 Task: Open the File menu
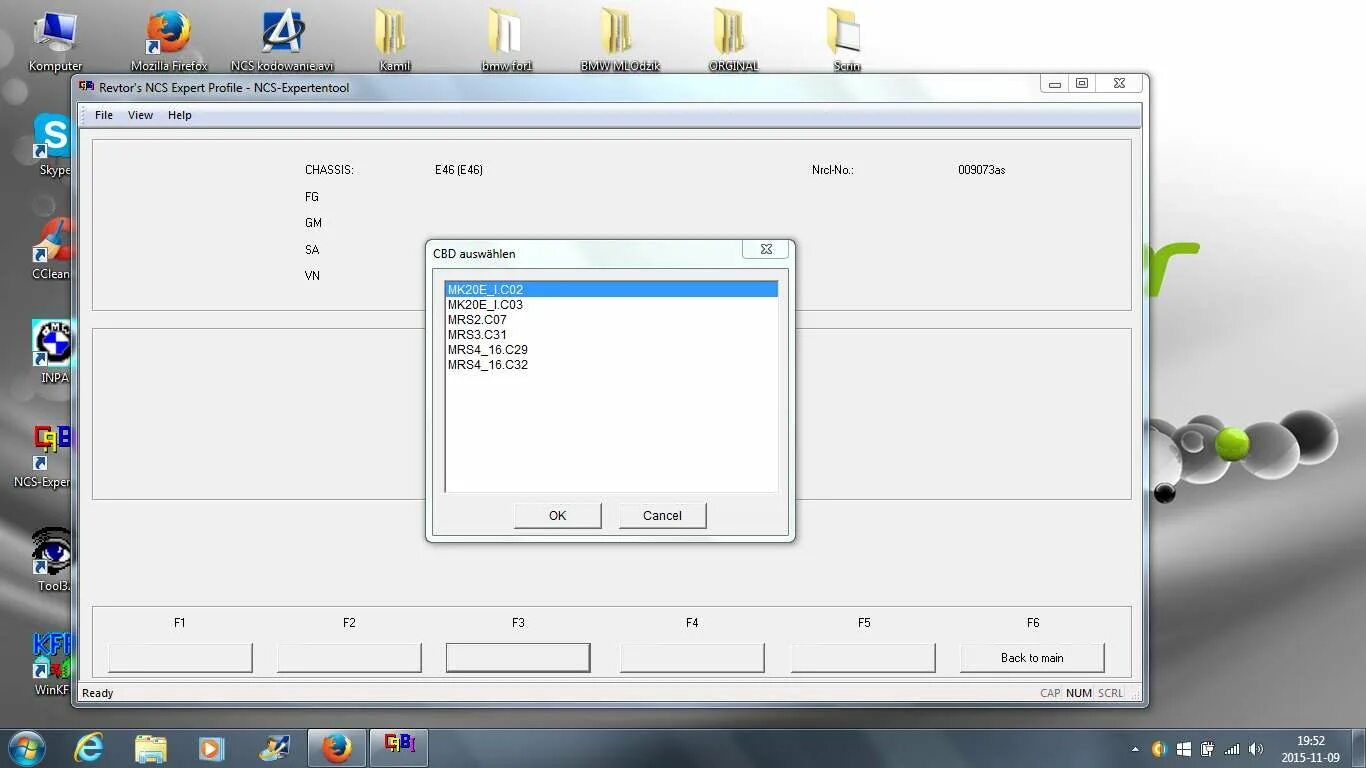point(104,115)
